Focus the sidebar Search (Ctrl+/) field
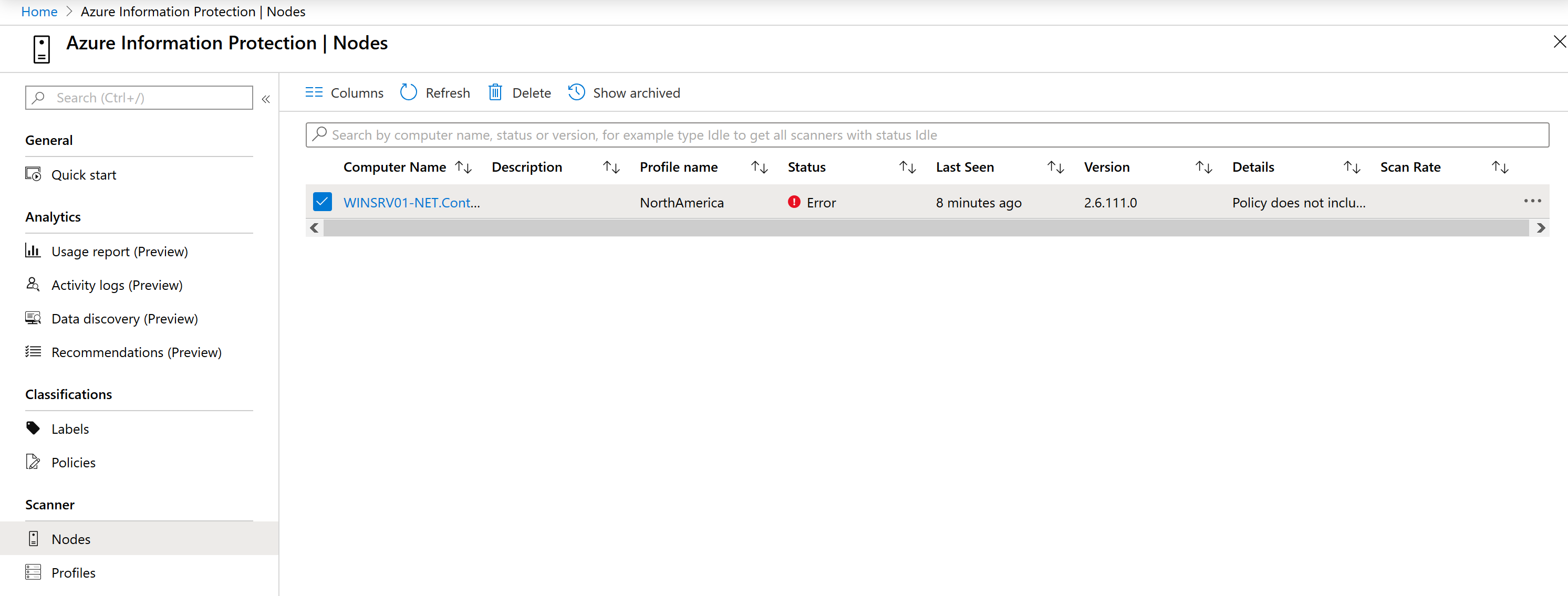The width and height of the screenshot is (1568, 596). (x=139, y=97)
